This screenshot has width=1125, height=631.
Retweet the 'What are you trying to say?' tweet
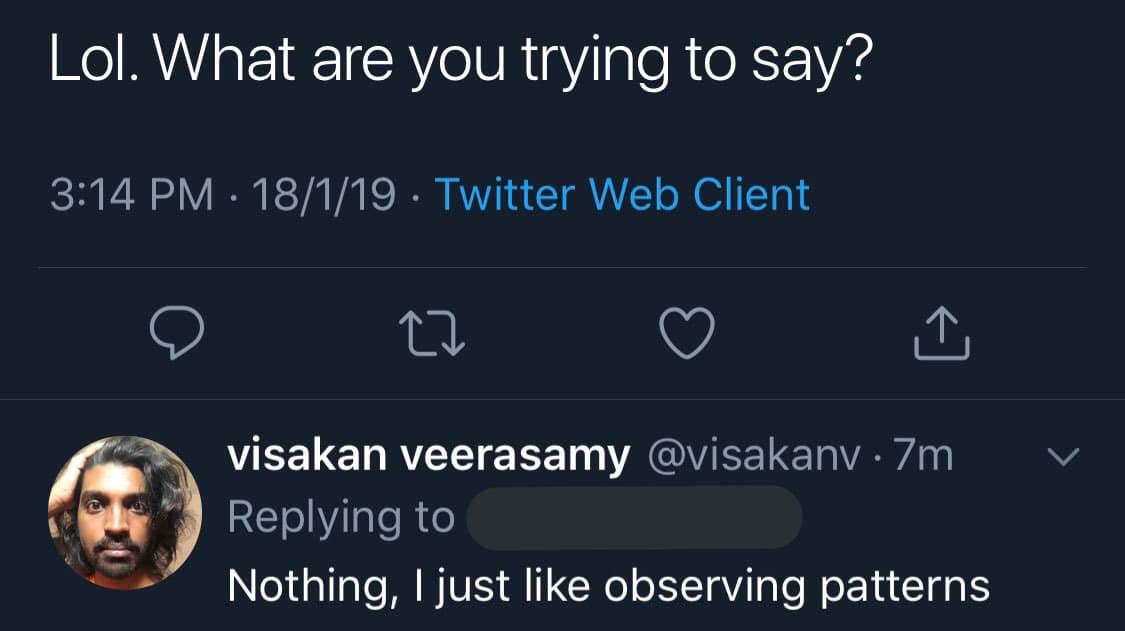click(x=432, y=333)
